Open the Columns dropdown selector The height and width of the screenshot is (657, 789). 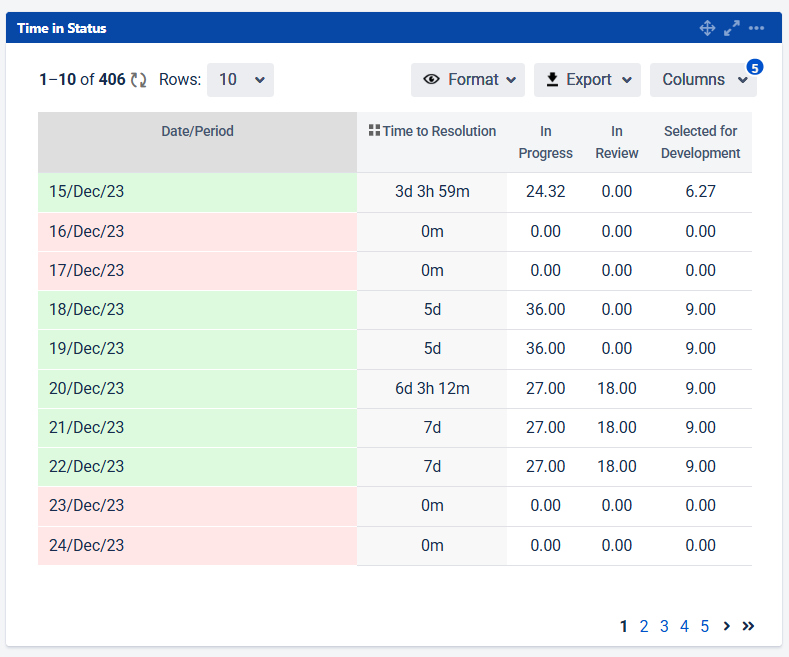coord(703,80)
